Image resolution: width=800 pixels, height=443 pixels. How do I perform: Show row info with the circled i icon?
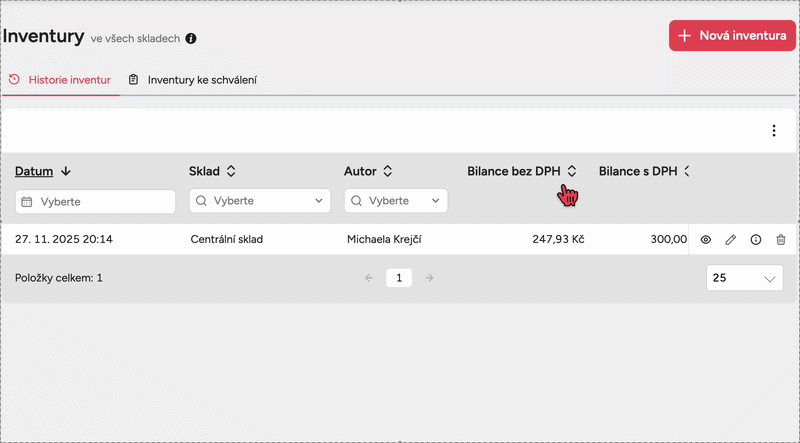(x=756, y=240)
